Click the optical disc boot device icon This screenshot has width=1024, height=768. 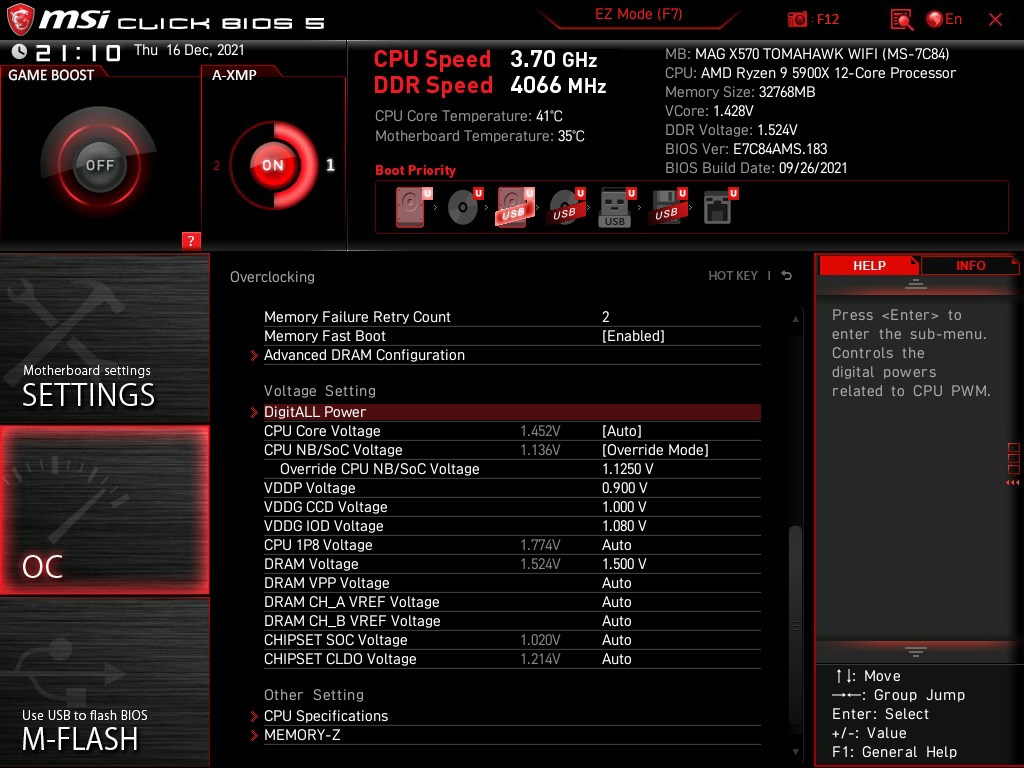tap(462, 207)
